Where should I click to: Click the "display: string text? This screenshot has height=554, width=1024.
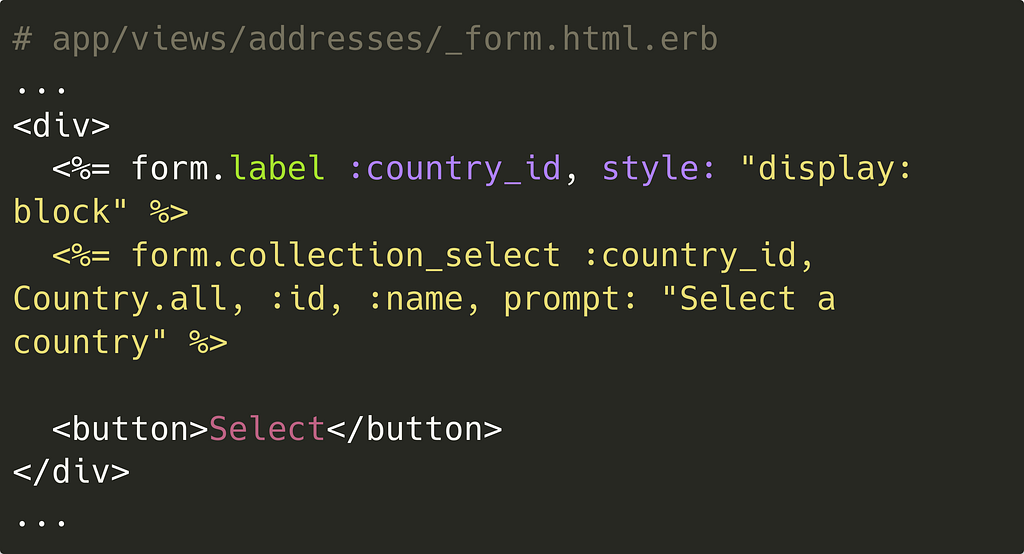pos(826,170)
